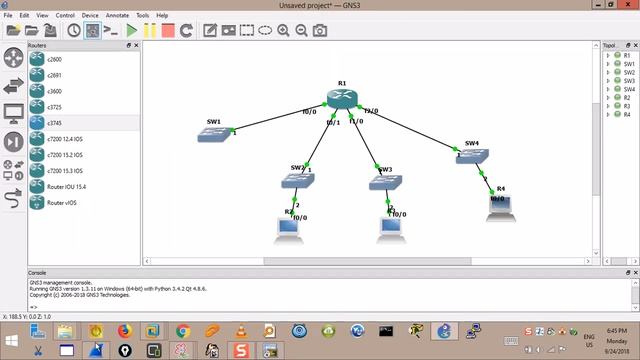This screenshot has height=360, width=640.
Task: Select the Draw rectangle tool
Action: (247, 31)
